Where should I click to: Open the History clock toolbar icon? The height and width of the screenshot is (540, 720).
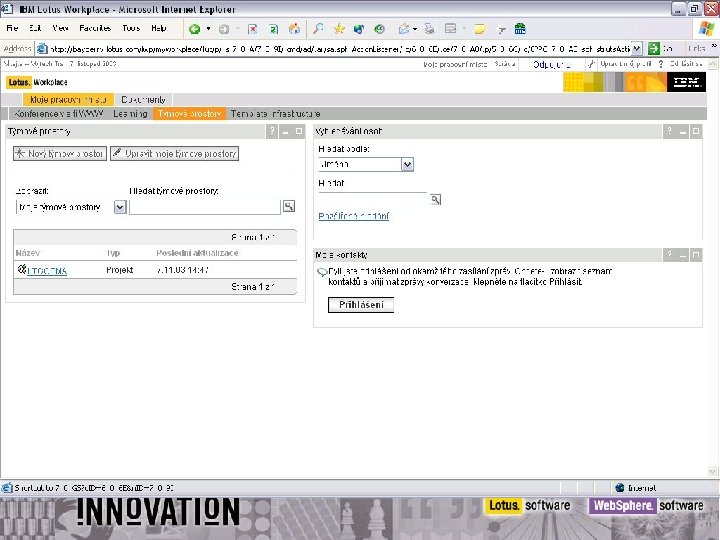pos(379,29)
